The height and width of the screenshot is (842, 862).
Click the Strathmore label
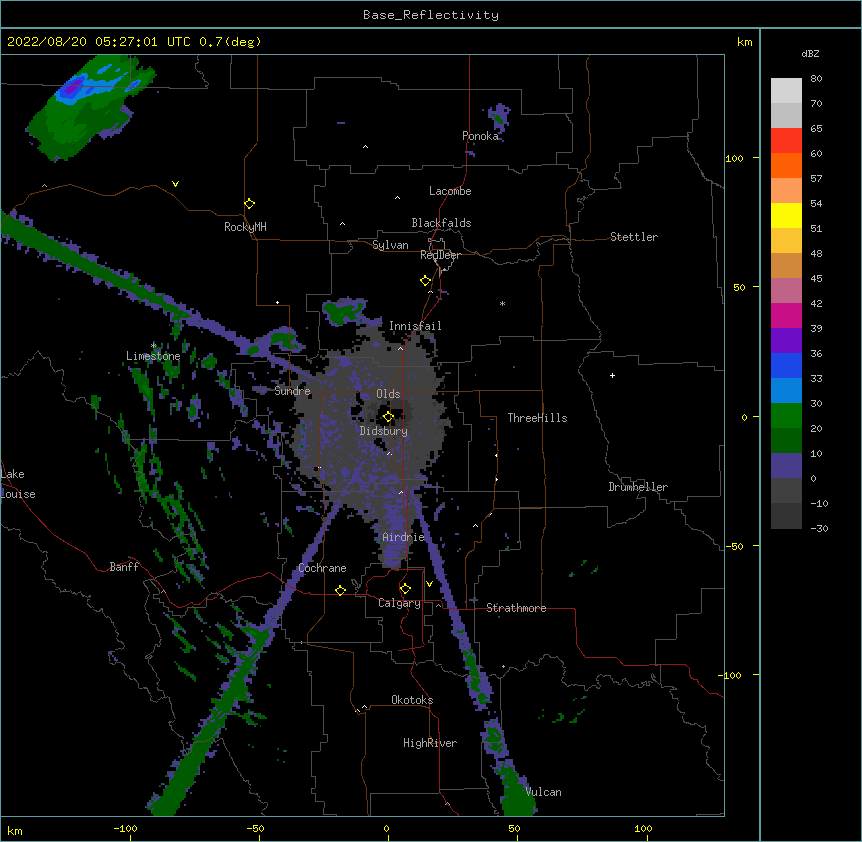click(516, 608)
